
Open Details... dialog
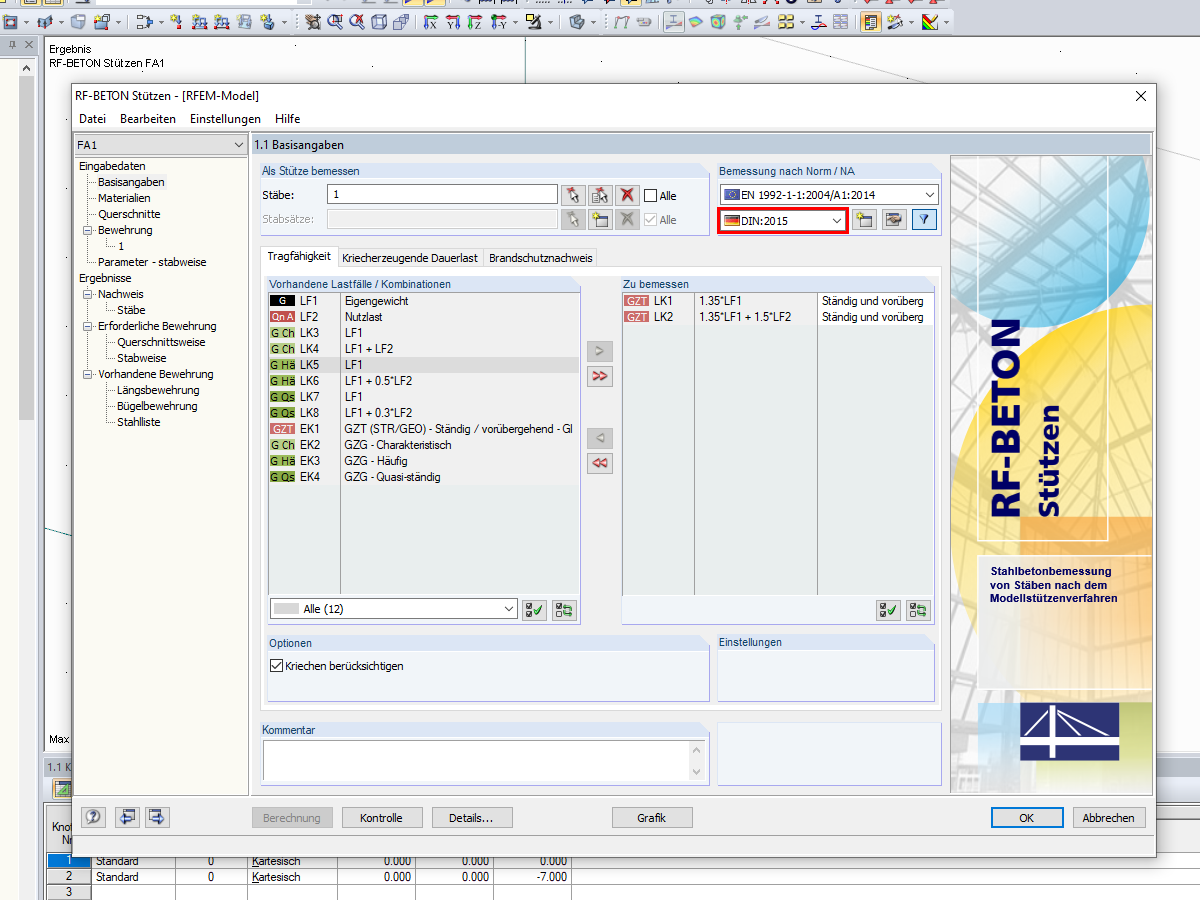[x=472, y=818]
